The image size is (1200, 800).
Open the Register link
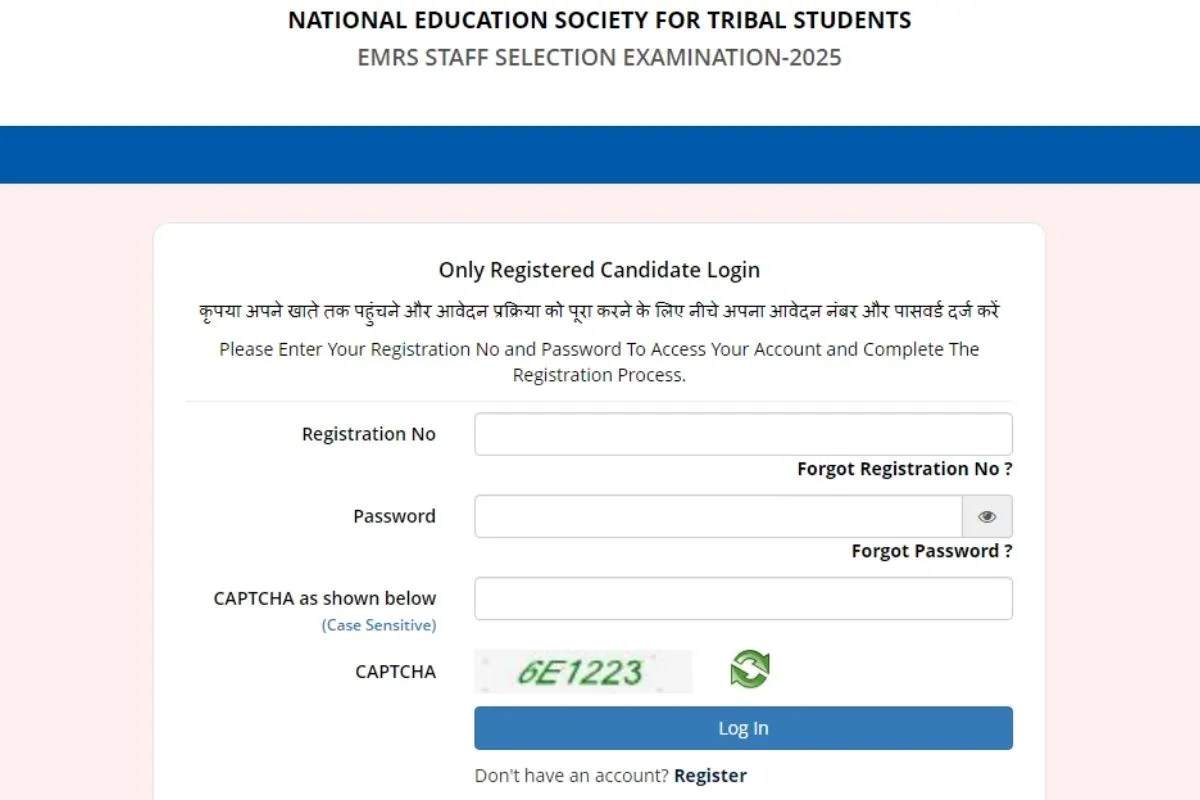pos(710,775)
